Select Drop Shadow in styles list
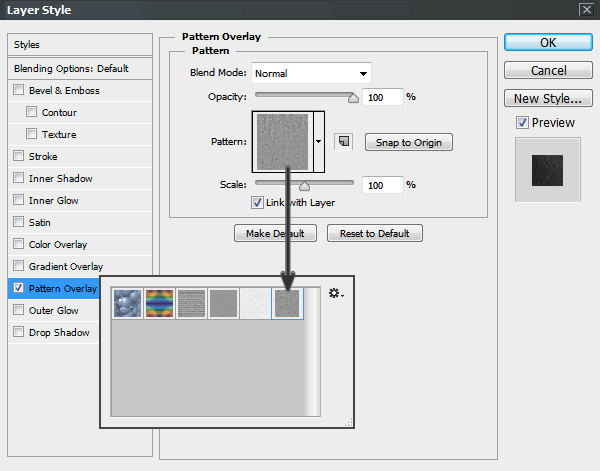 [x=59, y=333]
